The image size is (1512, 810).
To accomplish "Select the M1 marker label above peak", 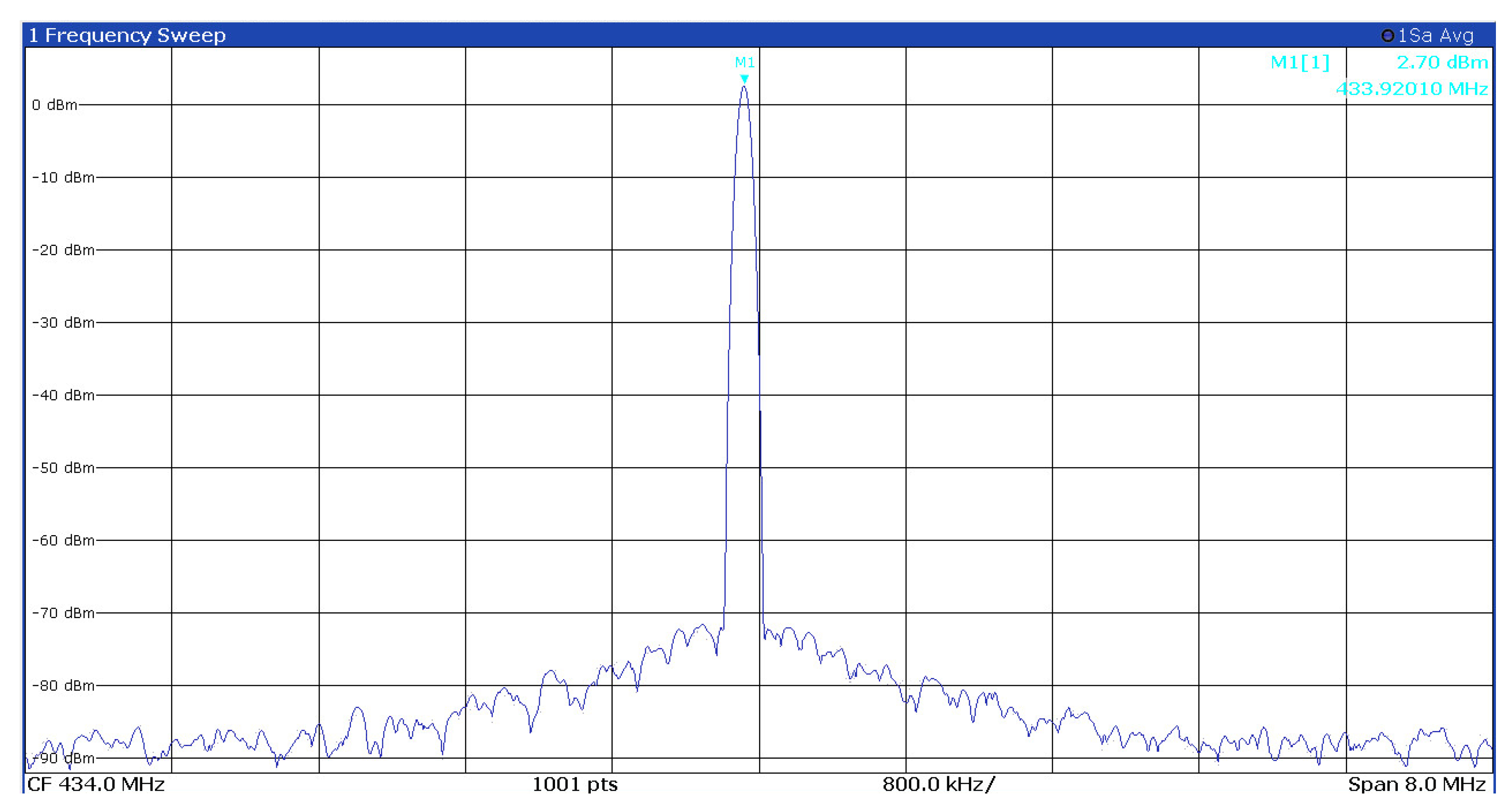I will pyautogui.click(x=744, y=62).
